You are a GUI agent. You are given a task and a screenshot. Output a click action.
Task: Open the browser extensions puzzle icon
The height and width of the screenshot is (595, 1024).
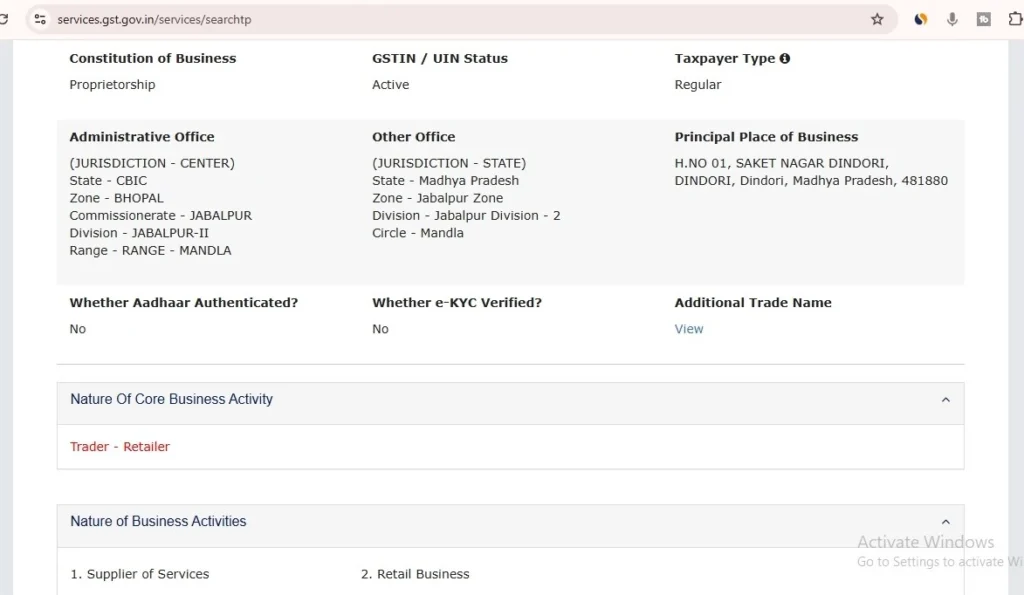point(1013,18)
